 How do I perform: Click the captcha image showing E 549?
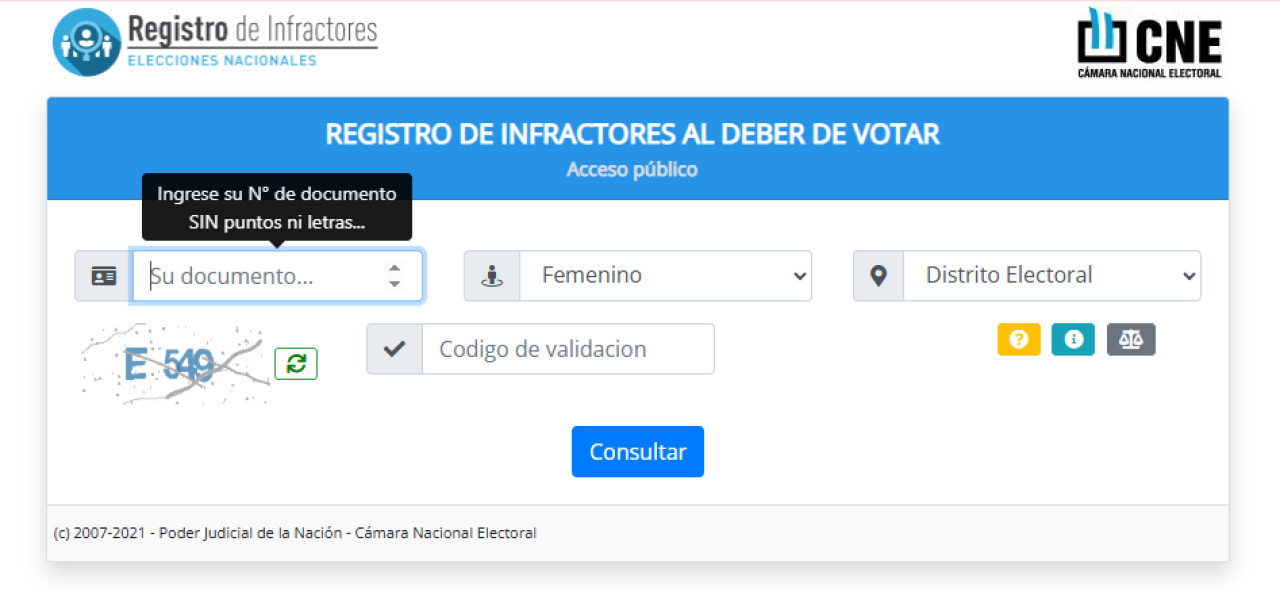(x=175, y=363)
